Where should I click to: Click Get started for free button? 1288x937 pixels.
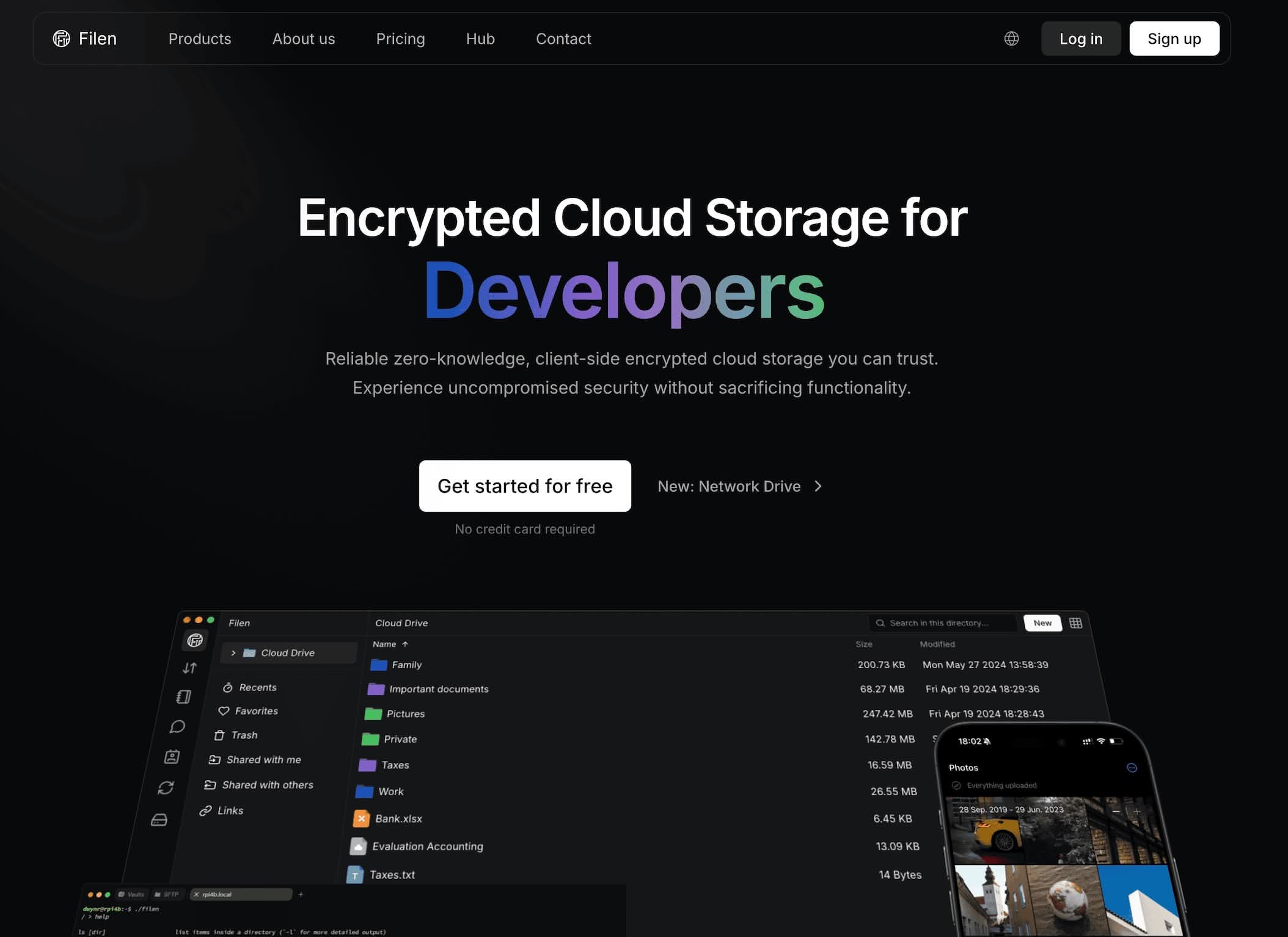(x=525, y=486)
